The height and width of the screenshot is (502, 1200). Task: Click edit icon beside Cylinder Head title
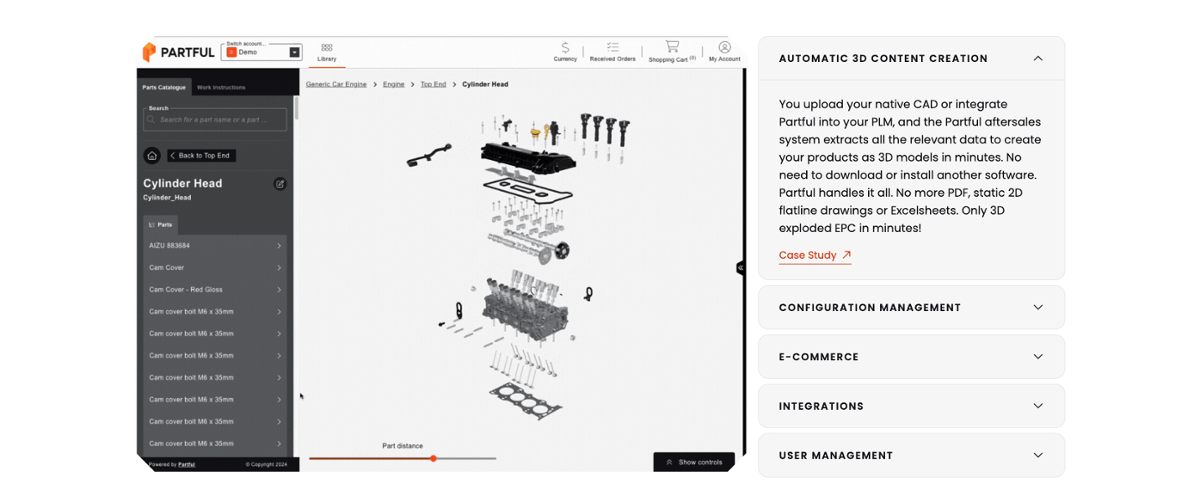(x=280, y=184)
